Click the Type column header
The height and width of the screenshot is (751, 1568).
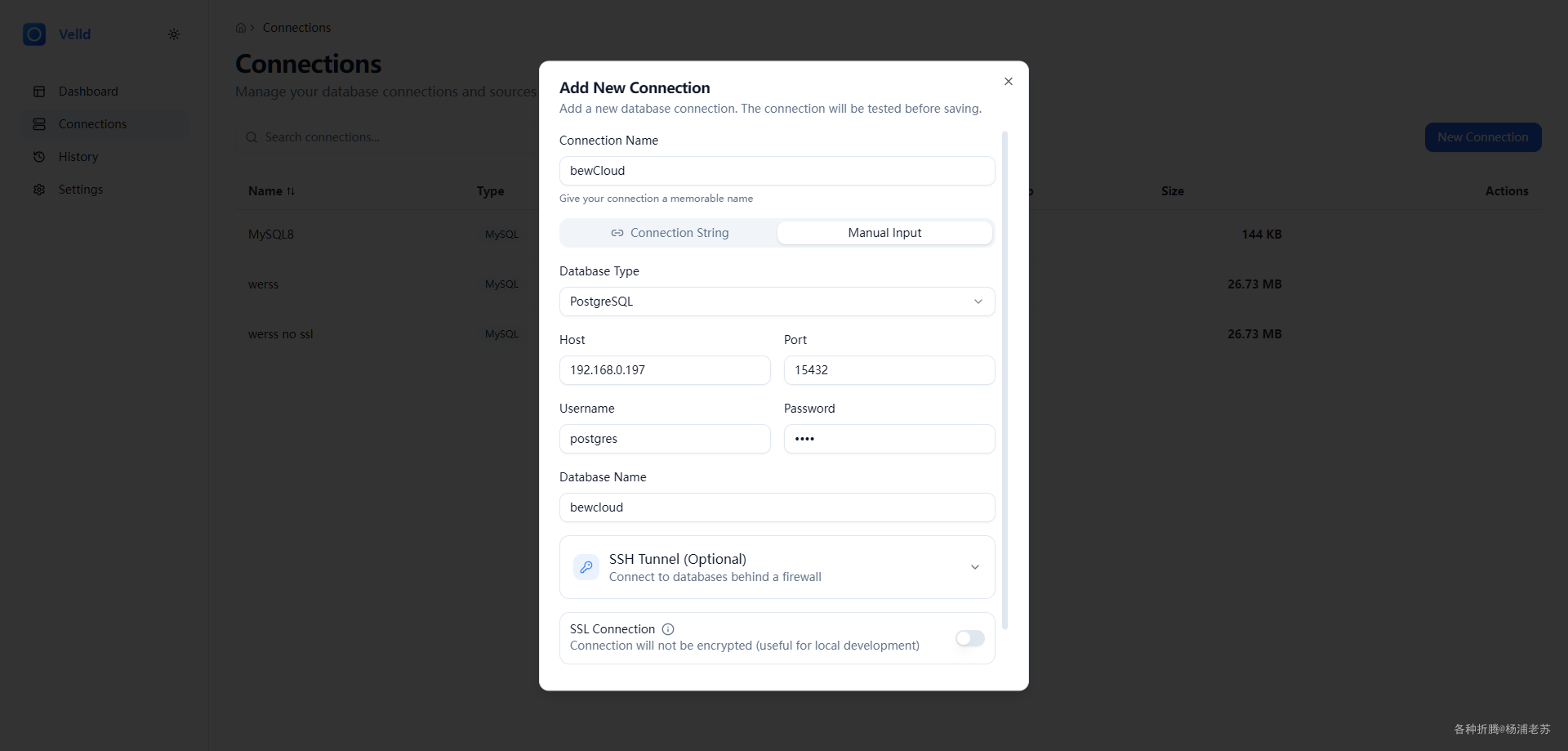click(x=491, y=191)
